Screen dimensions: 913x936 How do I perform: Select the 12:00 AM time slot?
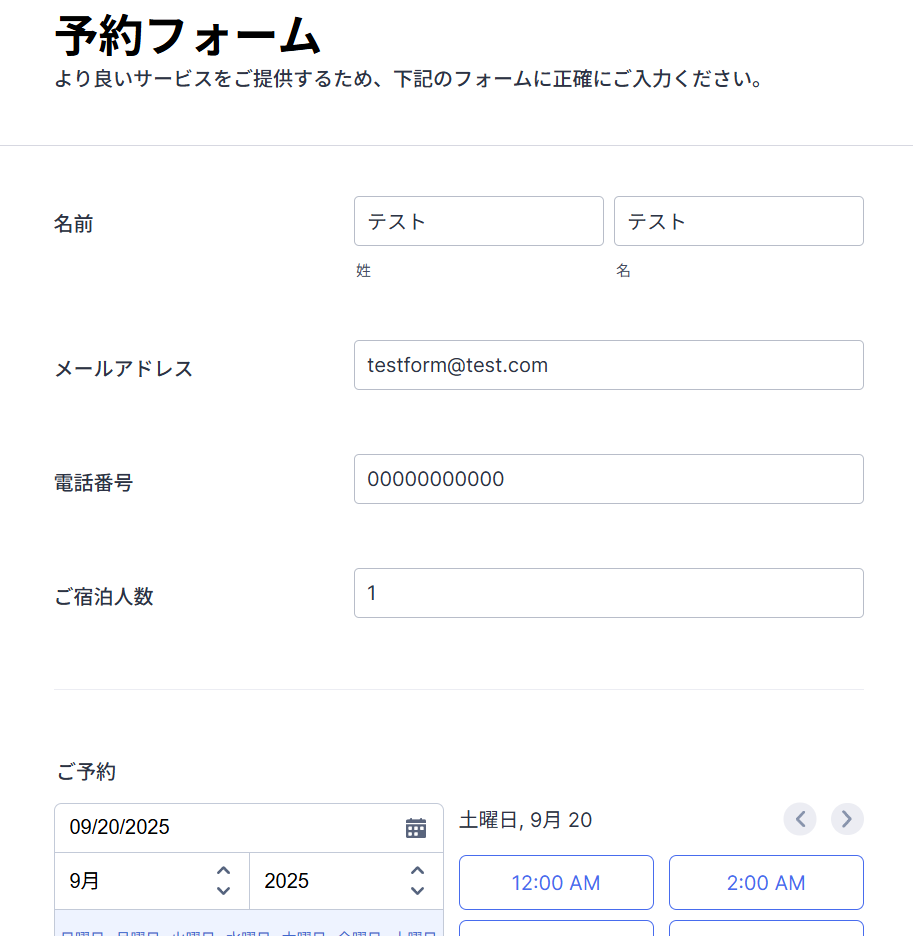click(x=556, y=883)
